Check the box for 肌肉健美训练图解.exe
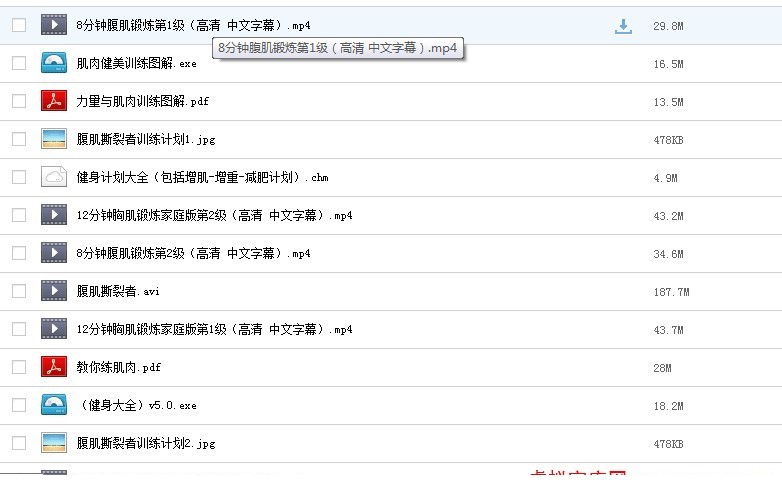The height and width of the screenshot is (498, 782). 19,63
